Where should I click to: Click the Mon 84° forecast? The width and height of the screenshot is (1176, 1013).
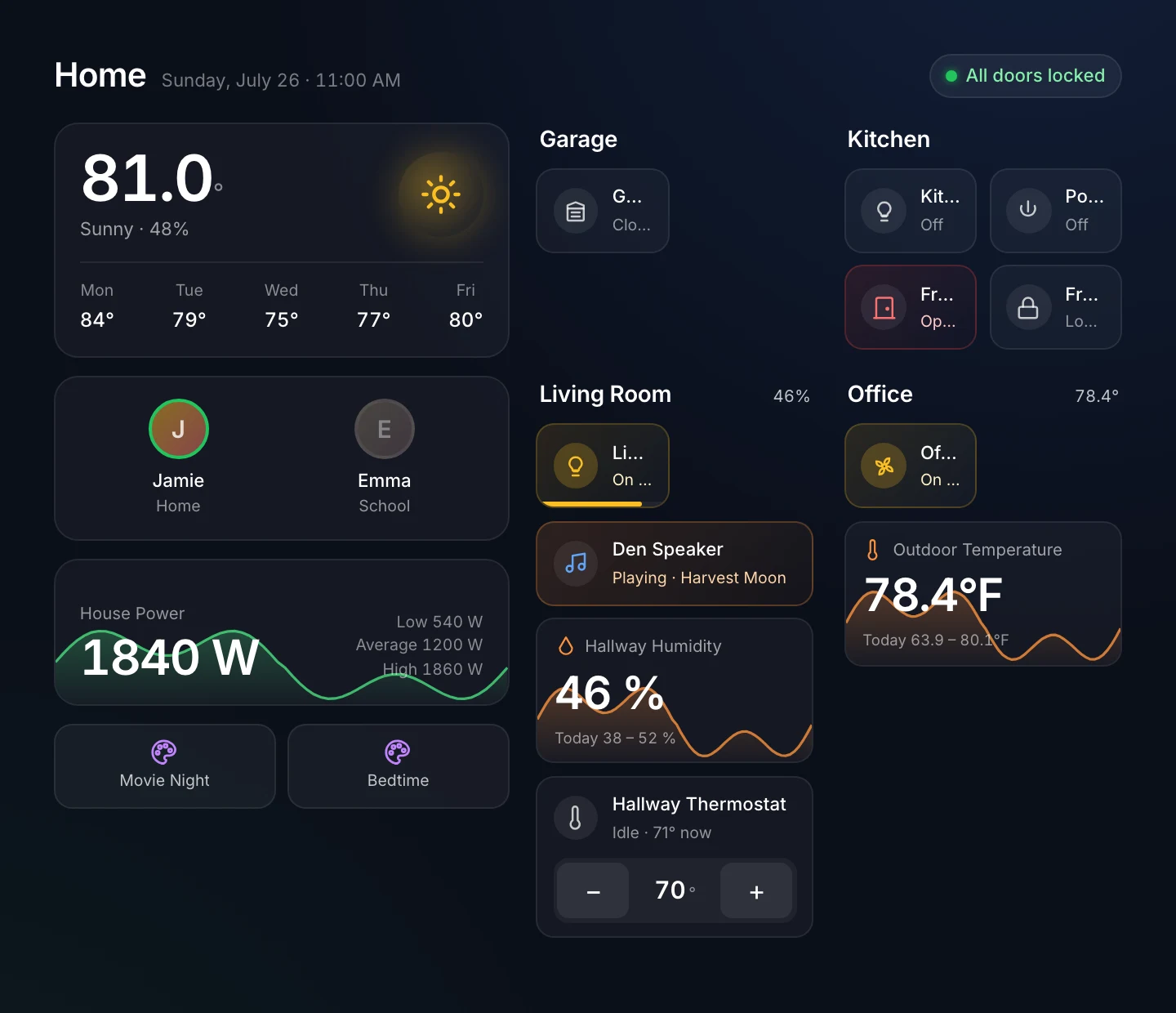97,306
